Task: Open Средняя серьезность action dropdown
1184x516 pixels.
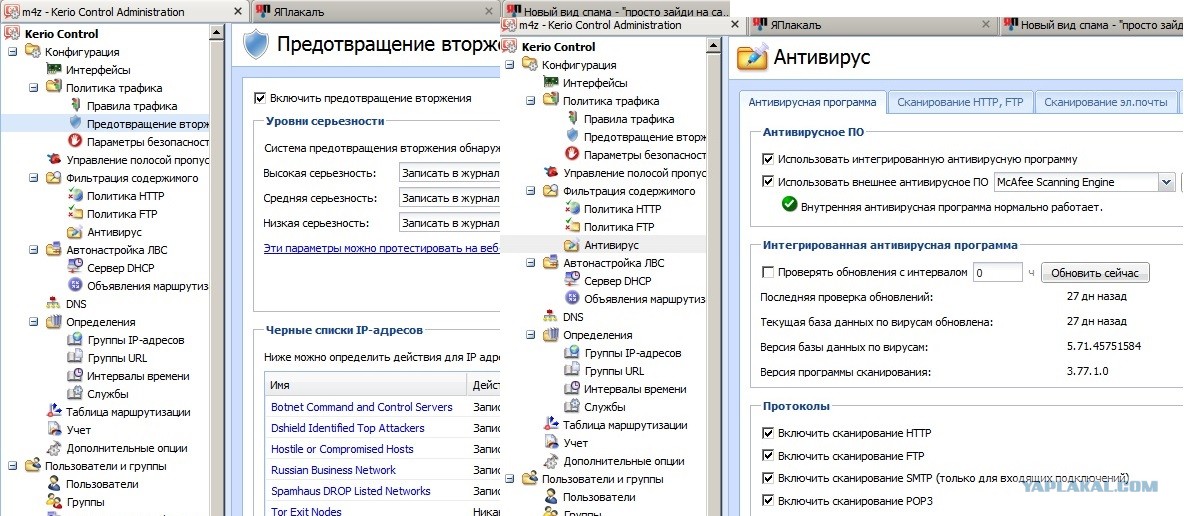Action: pyautogui.click(x=449, y=198)
